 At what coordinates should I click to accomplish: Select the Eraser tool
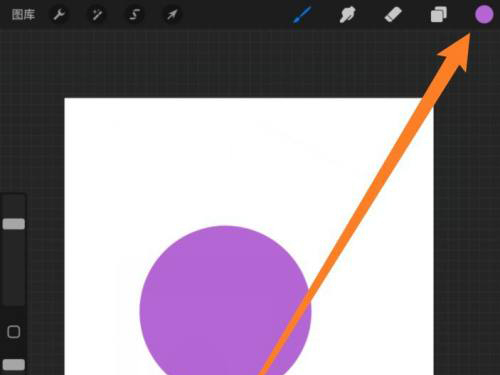(x=393, y=15)
